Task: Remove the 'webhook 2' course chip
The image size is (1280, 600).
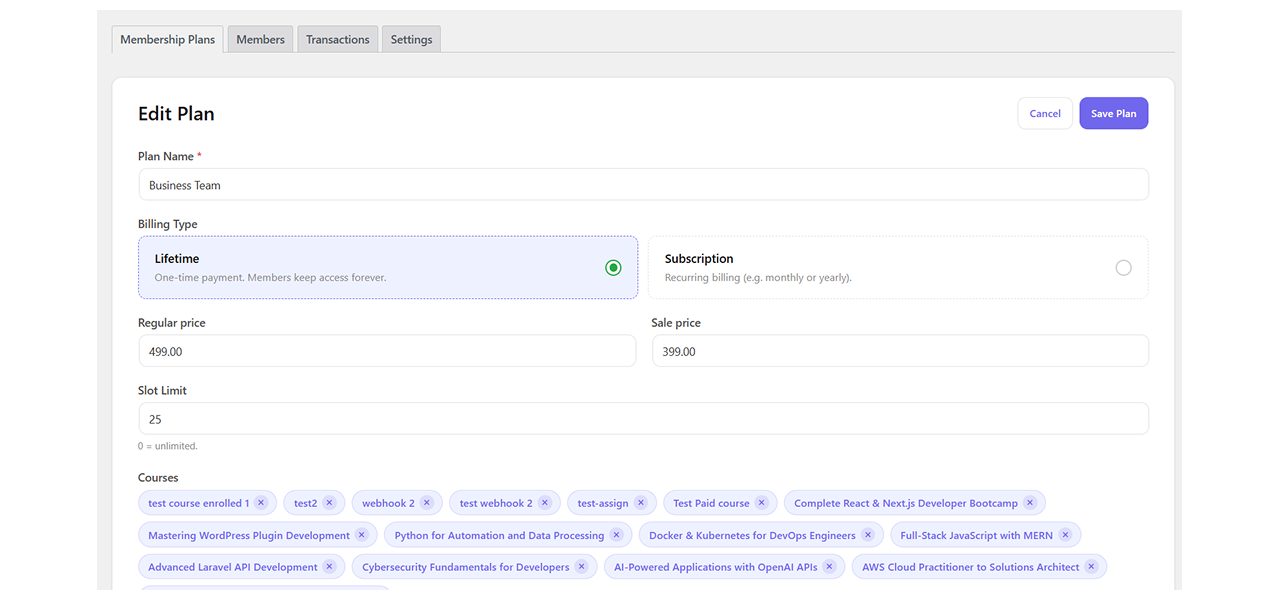Action: pyautogui.click(x=426, y=503)
